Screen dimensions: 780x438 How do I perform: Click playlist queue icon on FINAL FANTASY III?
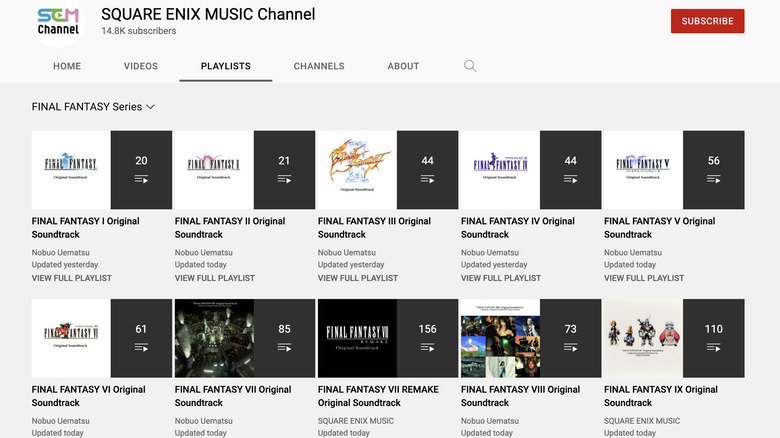(427, 179)
